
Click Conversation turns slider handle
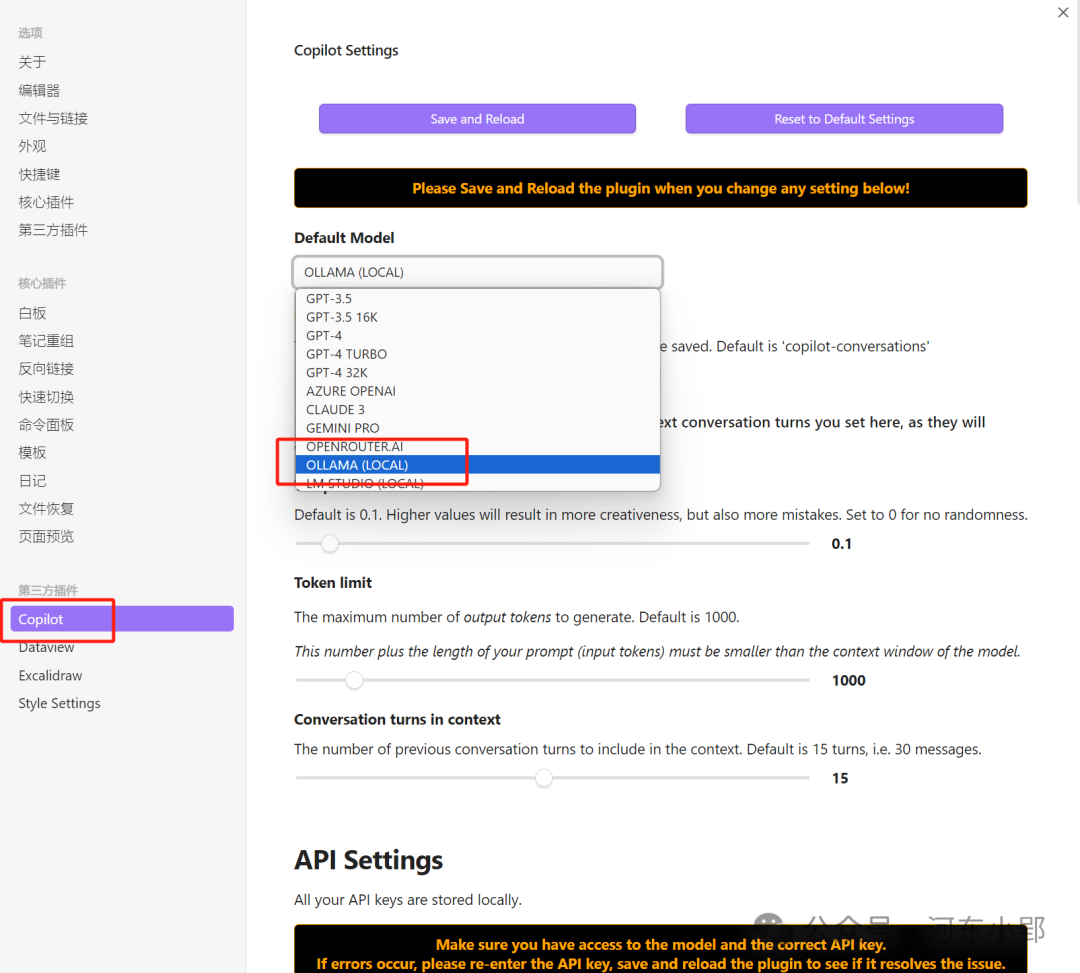tap(543, 778)
